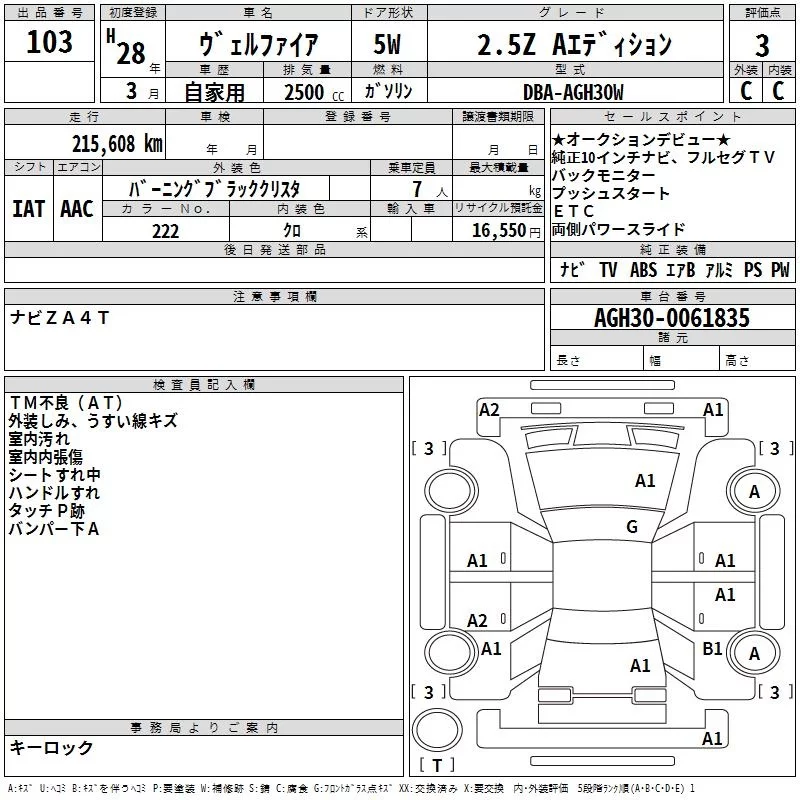
Task: Click the キーロック office notice text
Action: point(51,747)
